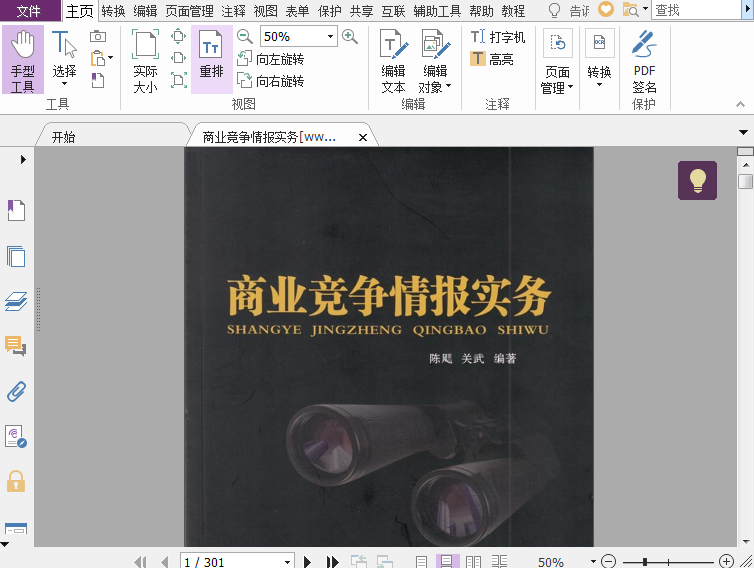Select the Hand tool (手型工具)

tap(23, 60)
